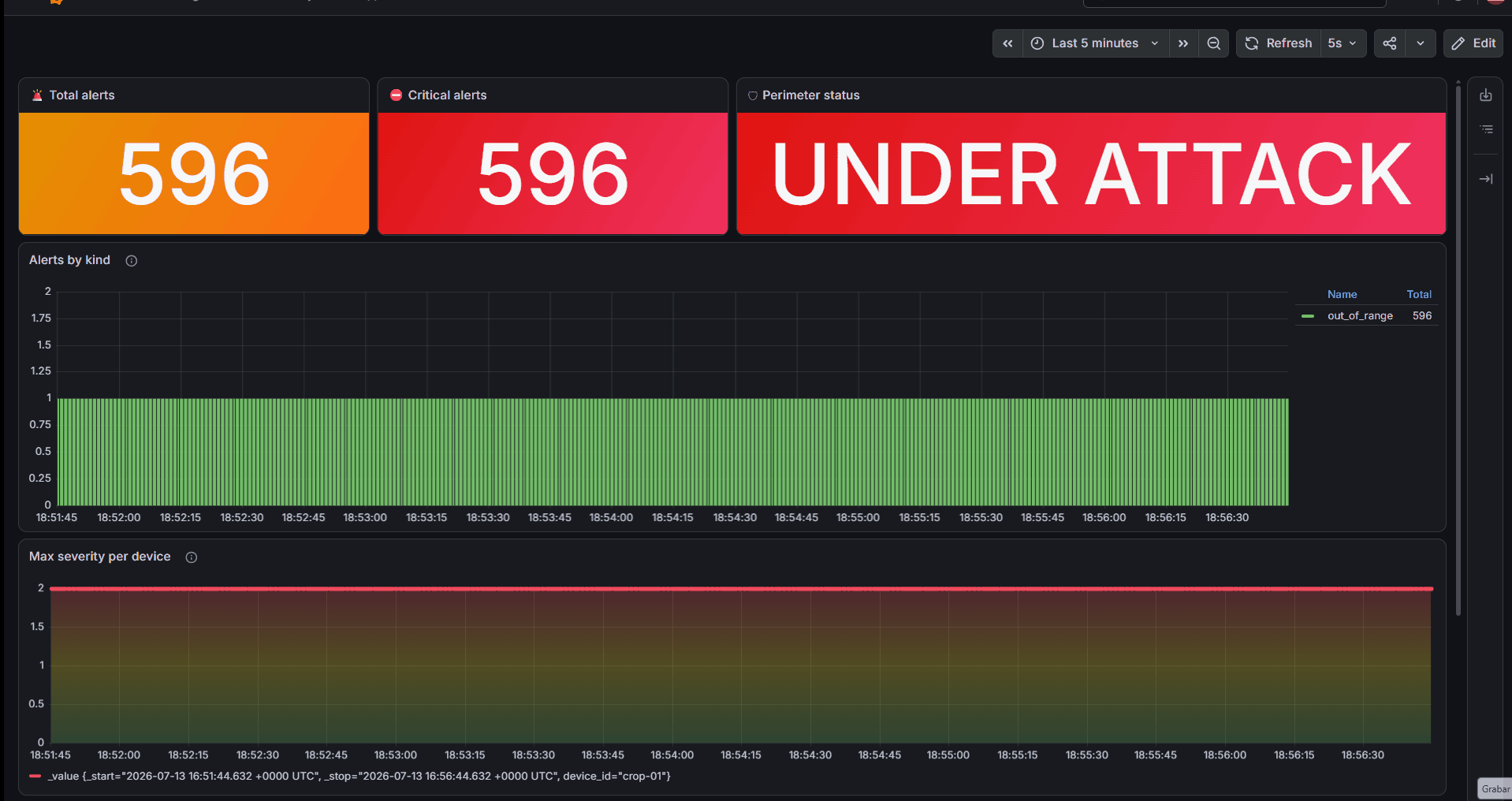Click the Grabar button at bottom right
Image resolution: width=1512 pixels, height=801 pixels.
[1495, 789]
